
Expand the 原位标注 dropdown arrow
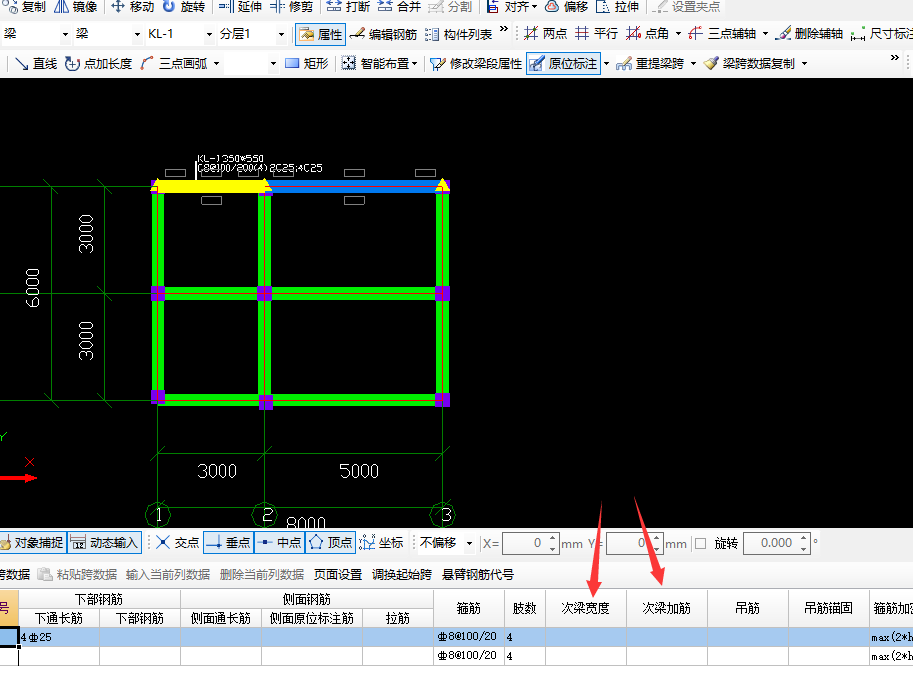click(606, 63)
